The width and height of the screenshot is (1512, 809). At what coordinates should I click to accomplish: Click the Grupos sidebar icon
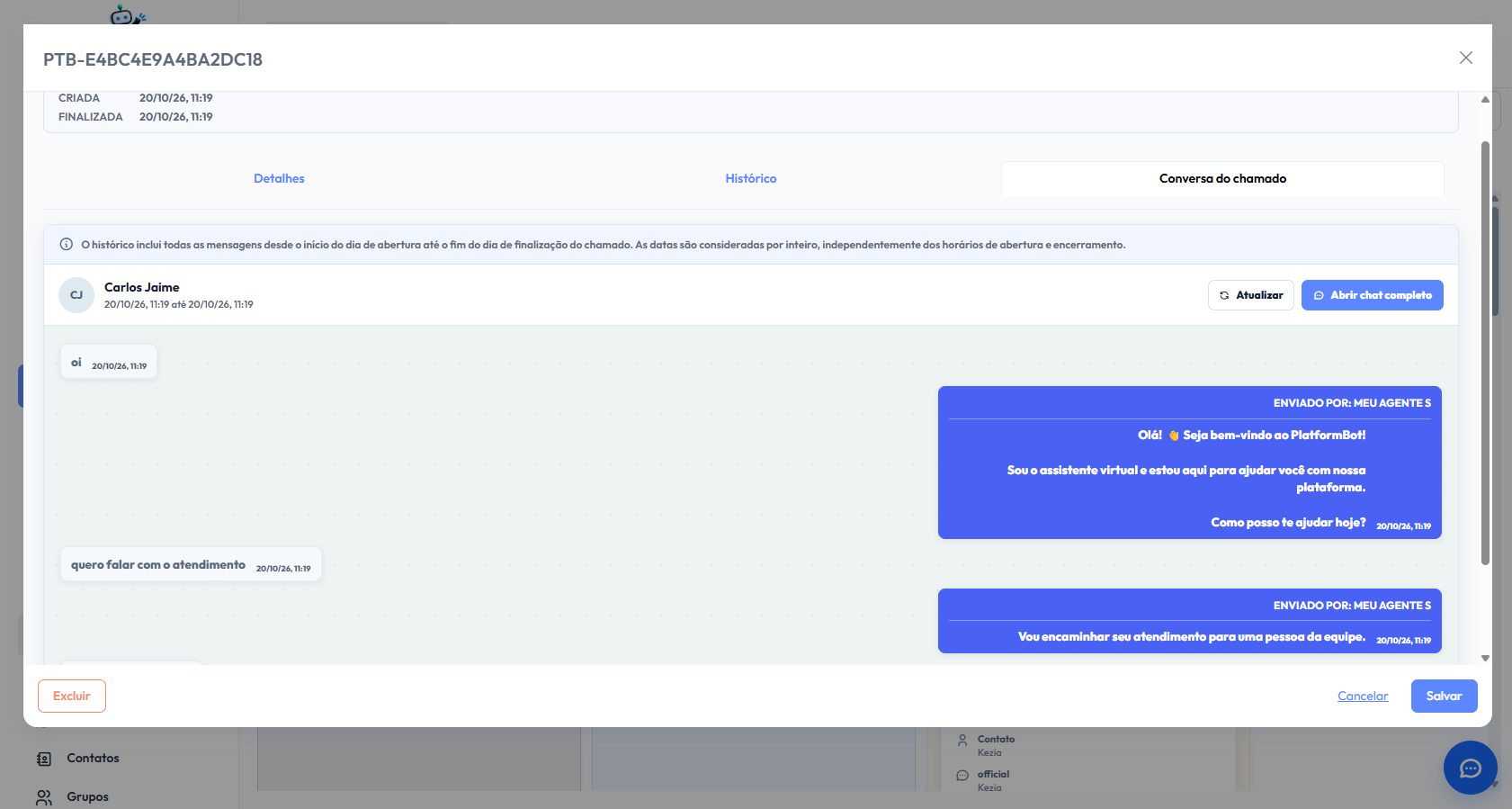click(44, 797)
